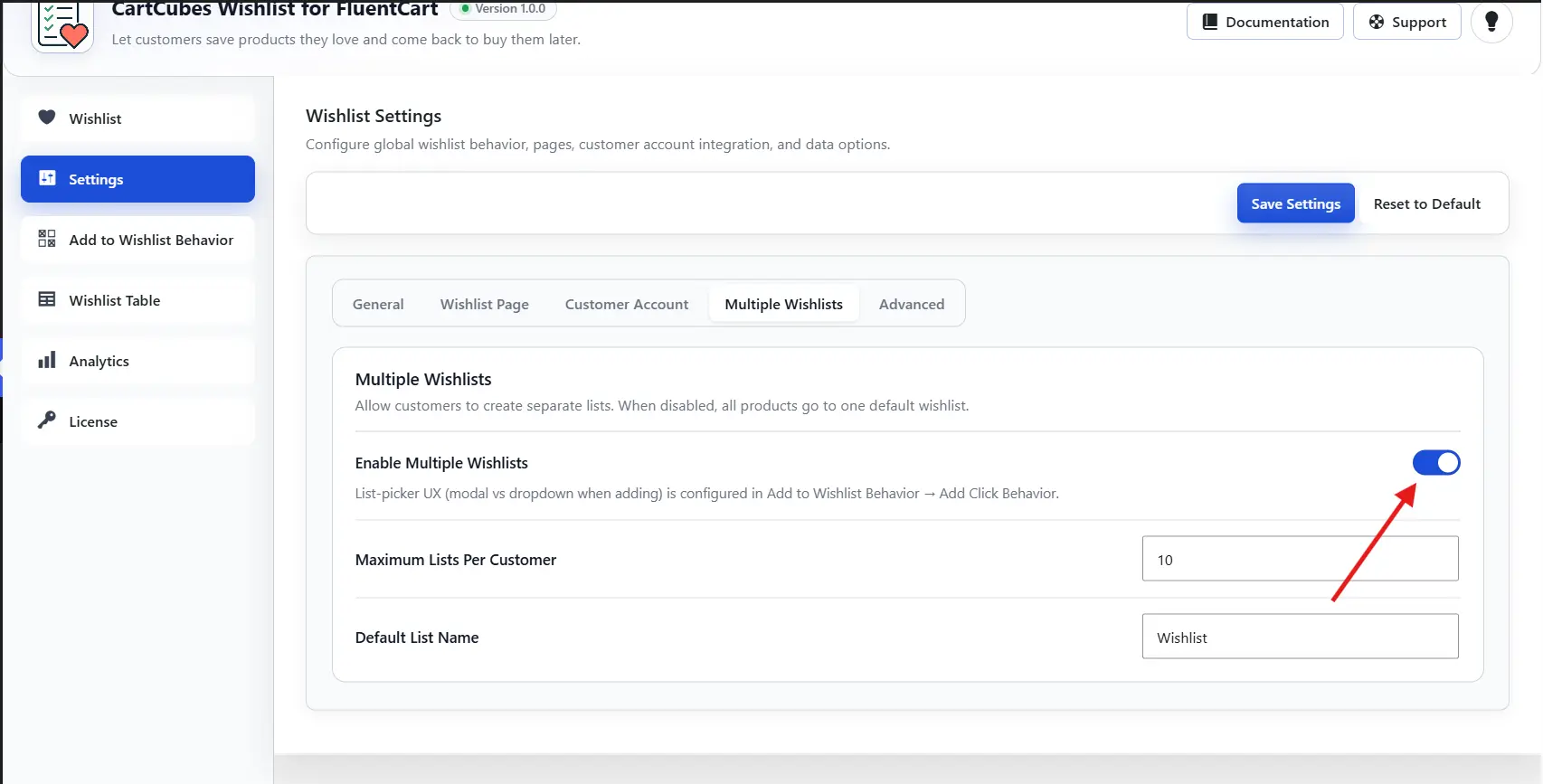Screen dimensions: 1543x784
Task: Open the Support link
Action: pyautogui.click(x=1407, y=22)
